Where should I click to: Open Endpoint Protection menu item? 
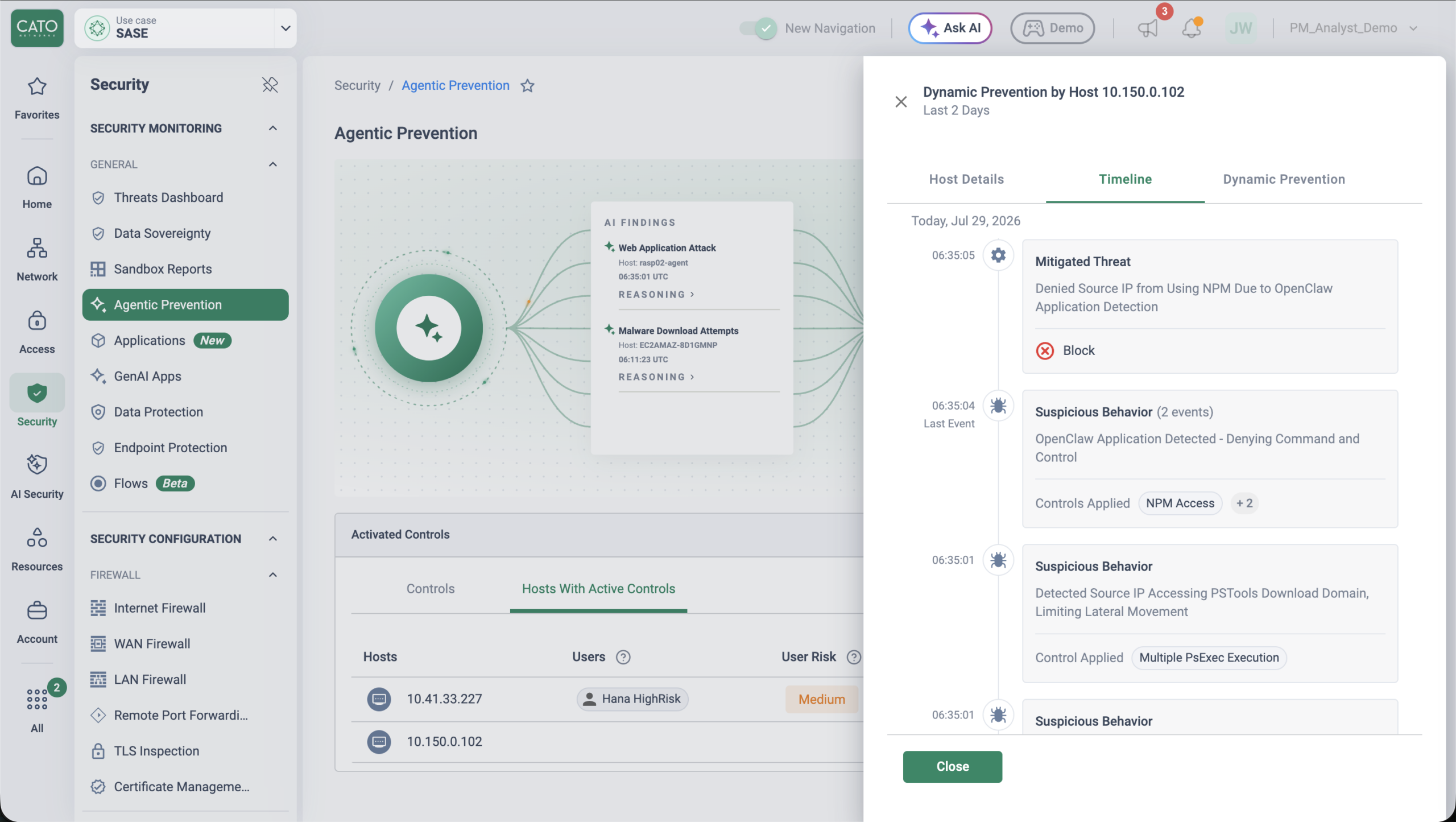[185, 448]
